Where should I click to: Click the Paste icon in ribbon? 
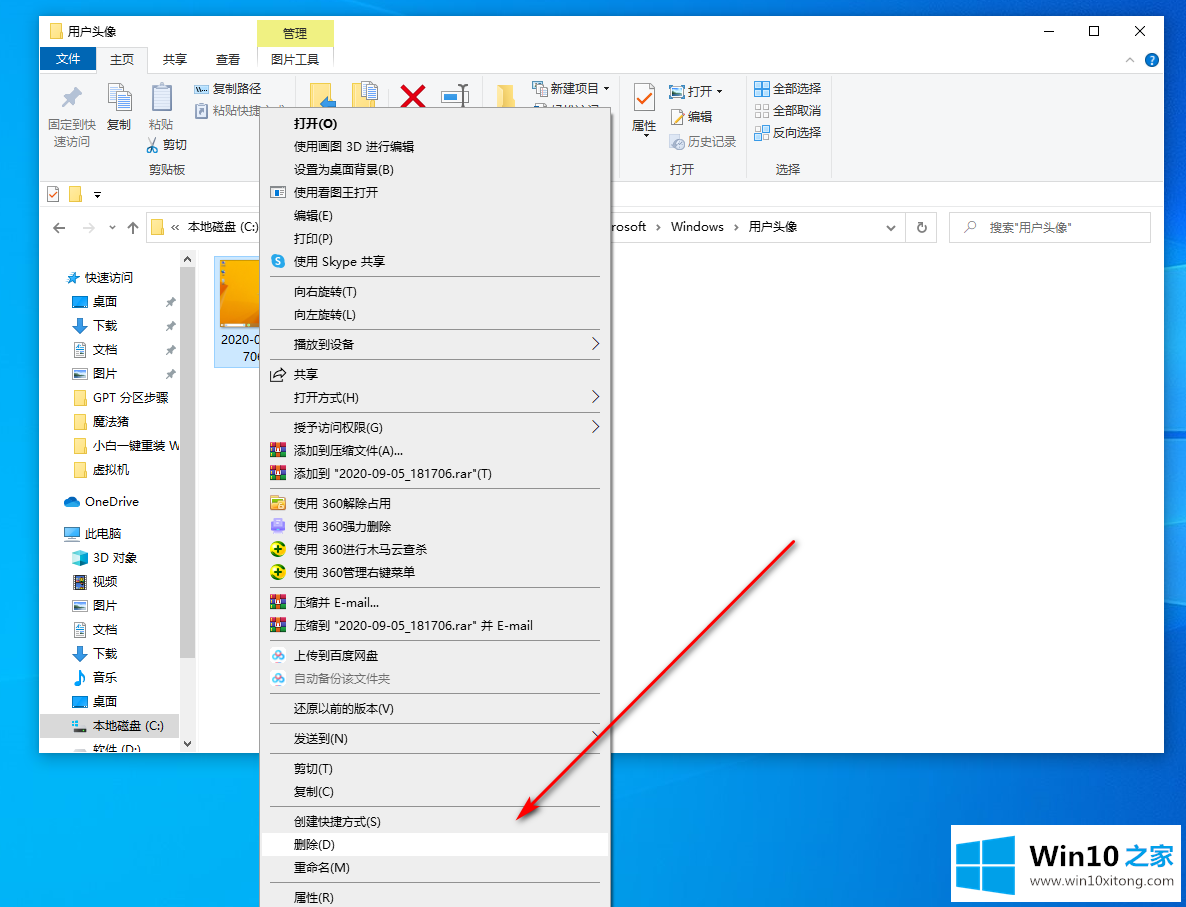(x=161, y=98)
